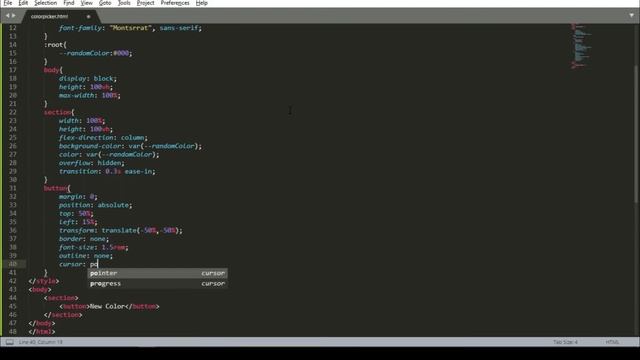This screenshot has width=640, height=360.
Task: Click line number 40 in the gutter
Action: coord(13,264)
